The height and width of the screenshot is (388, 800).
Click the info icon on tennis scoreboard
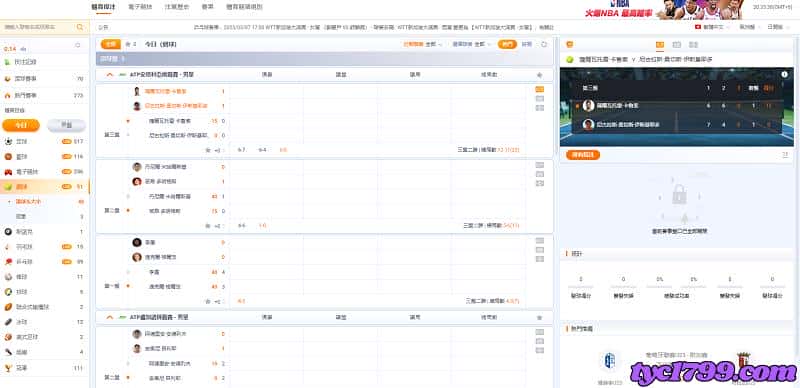click(x=784, y=75)
